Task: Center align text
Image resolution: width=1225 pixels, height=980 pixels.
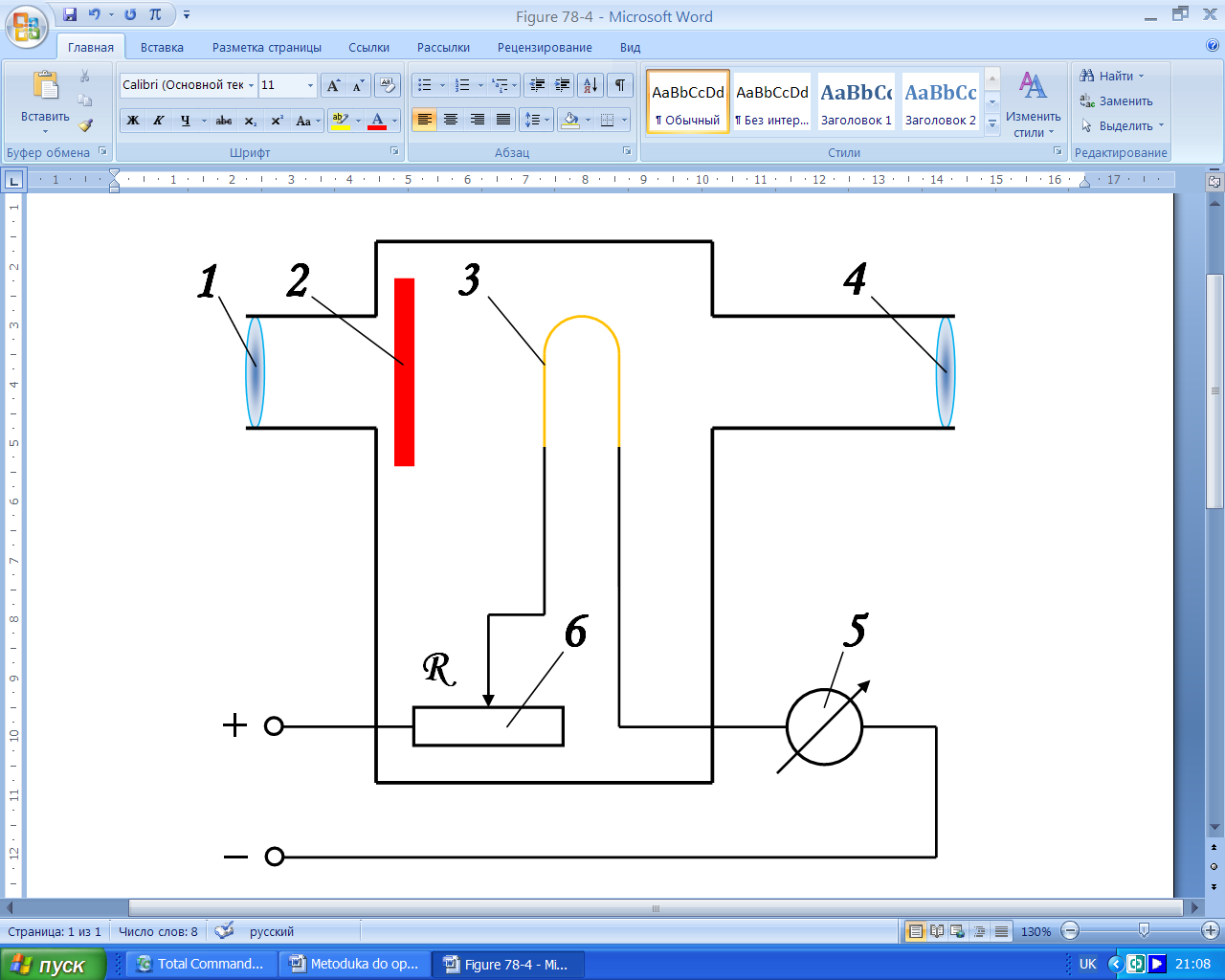Action: [451, 120]
